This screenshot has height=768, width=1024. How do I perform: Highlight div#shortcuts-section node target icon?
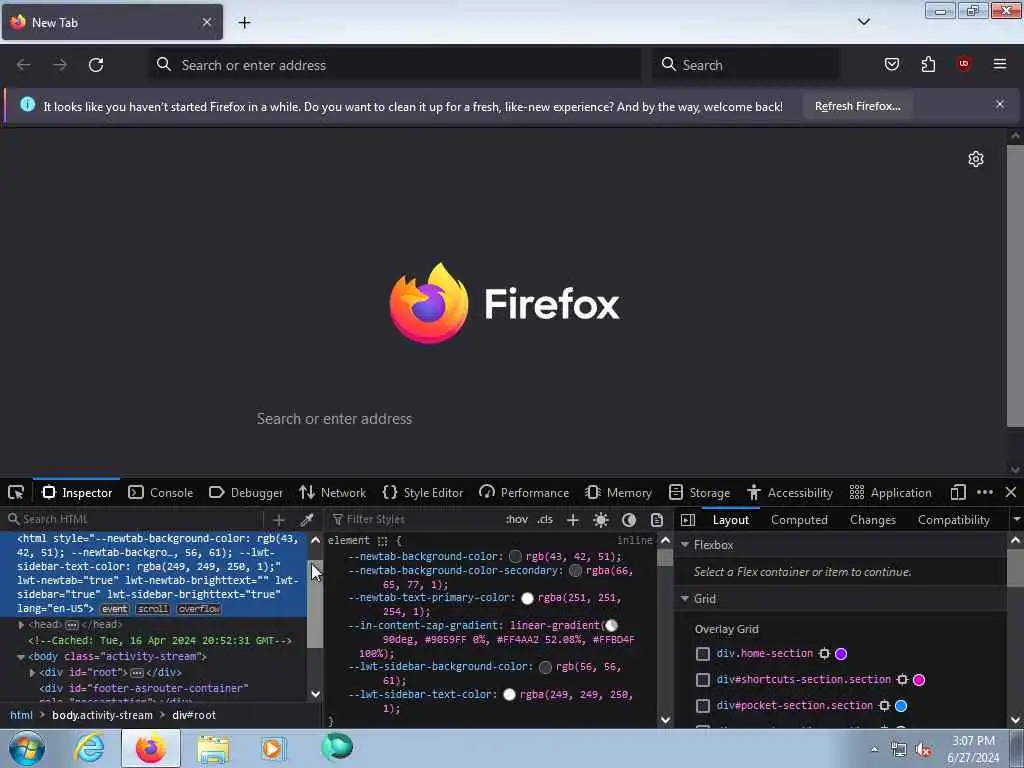(x=903, y=680)
